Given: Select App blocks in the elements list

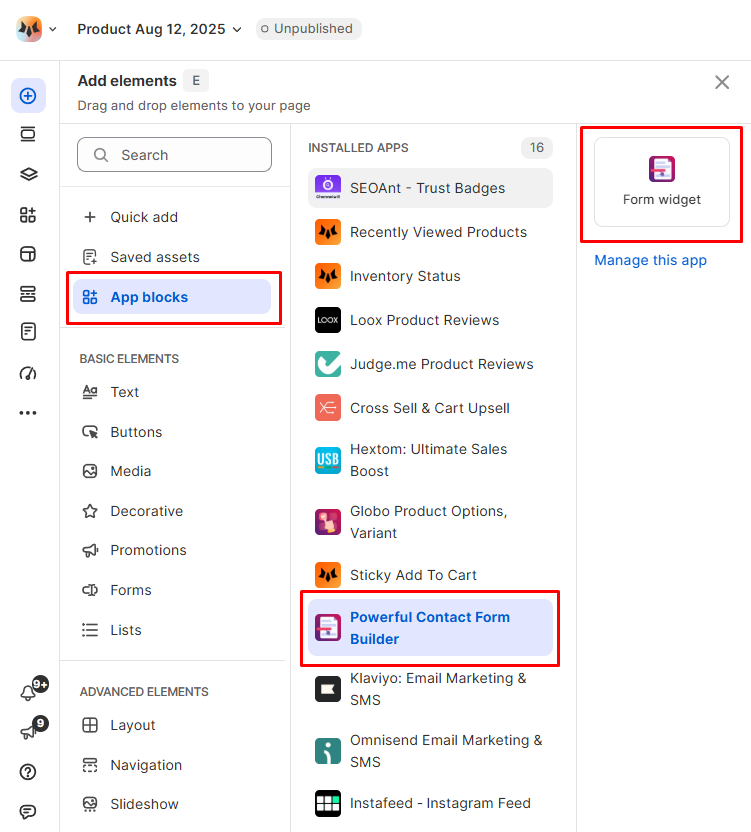Looking at the screenshot, I should (x=172, y=297).
